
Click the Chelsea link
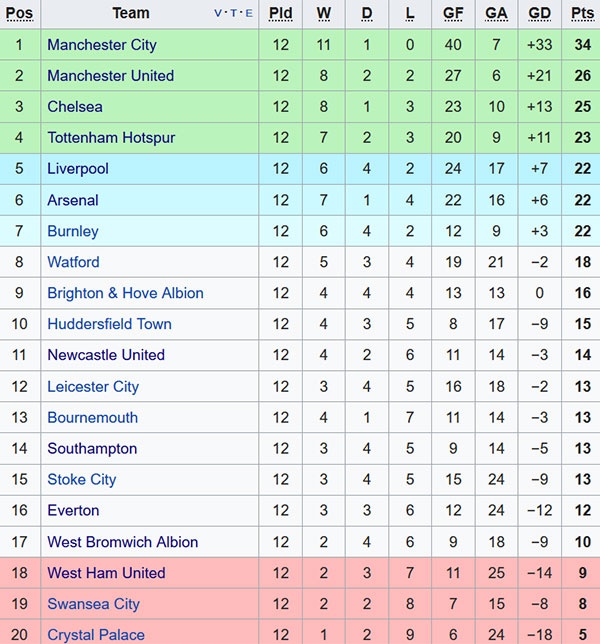click(x=75, y=107)
